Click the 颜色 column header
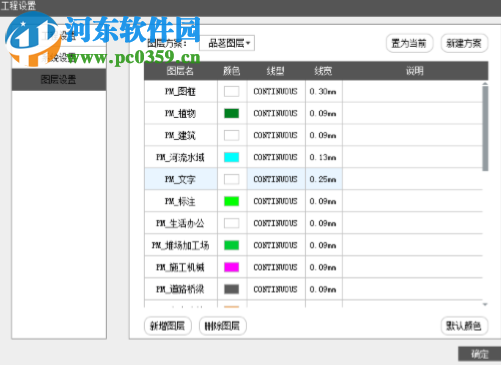501x365 pixels. (232, 71)
